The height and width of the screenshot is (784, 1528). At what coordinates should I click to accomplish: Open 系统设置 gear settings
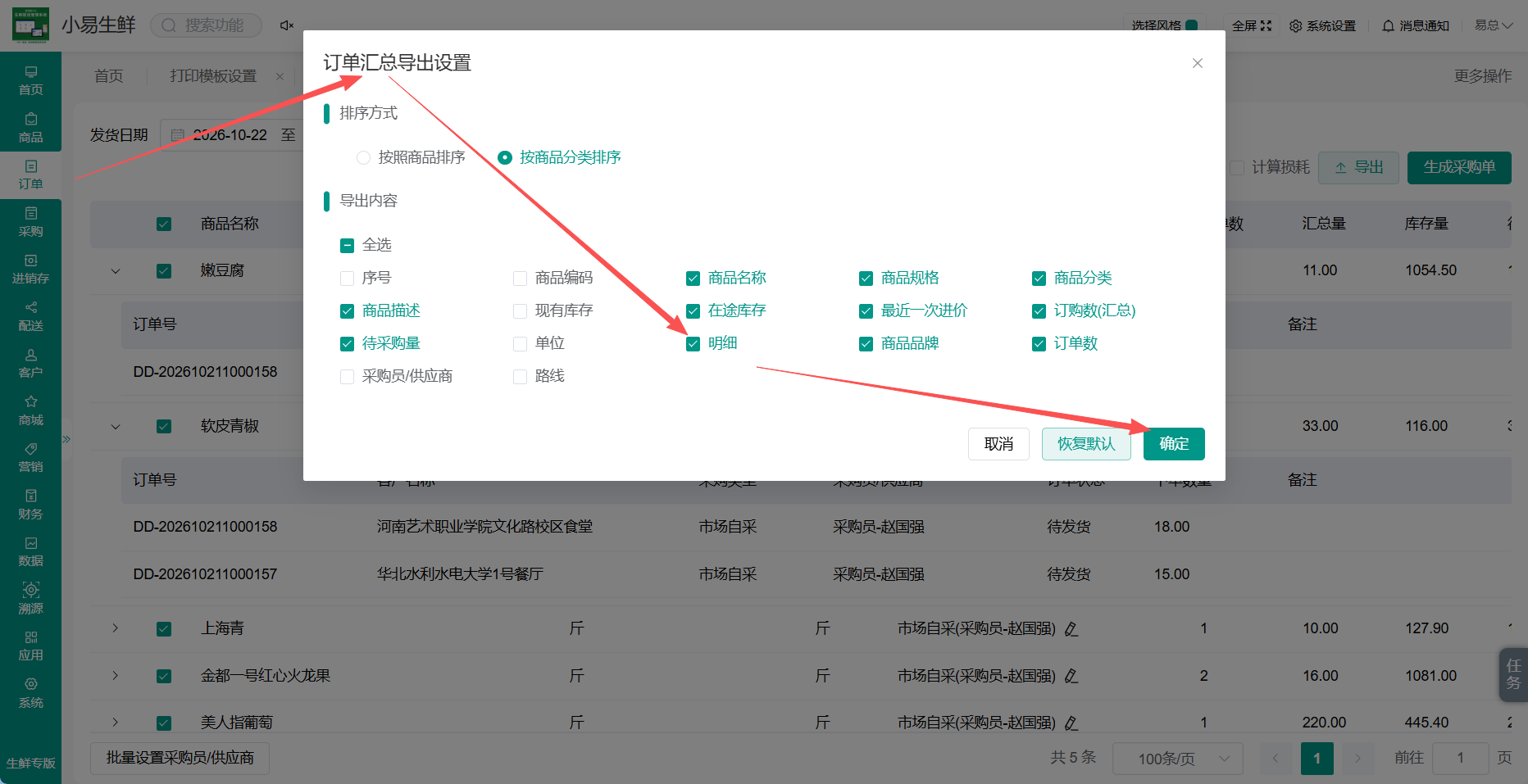(1322, 26)
